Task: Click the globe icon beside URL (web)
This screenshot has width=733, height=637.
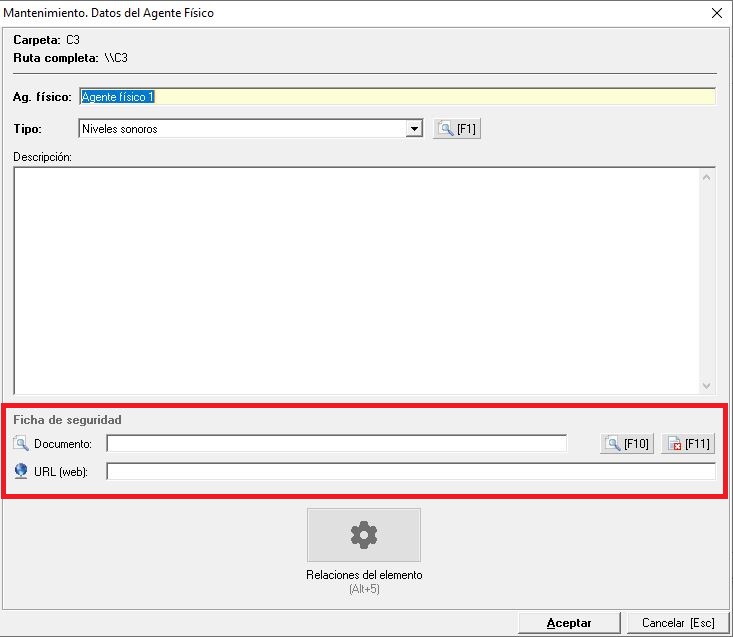Action: tap(21, 471)
